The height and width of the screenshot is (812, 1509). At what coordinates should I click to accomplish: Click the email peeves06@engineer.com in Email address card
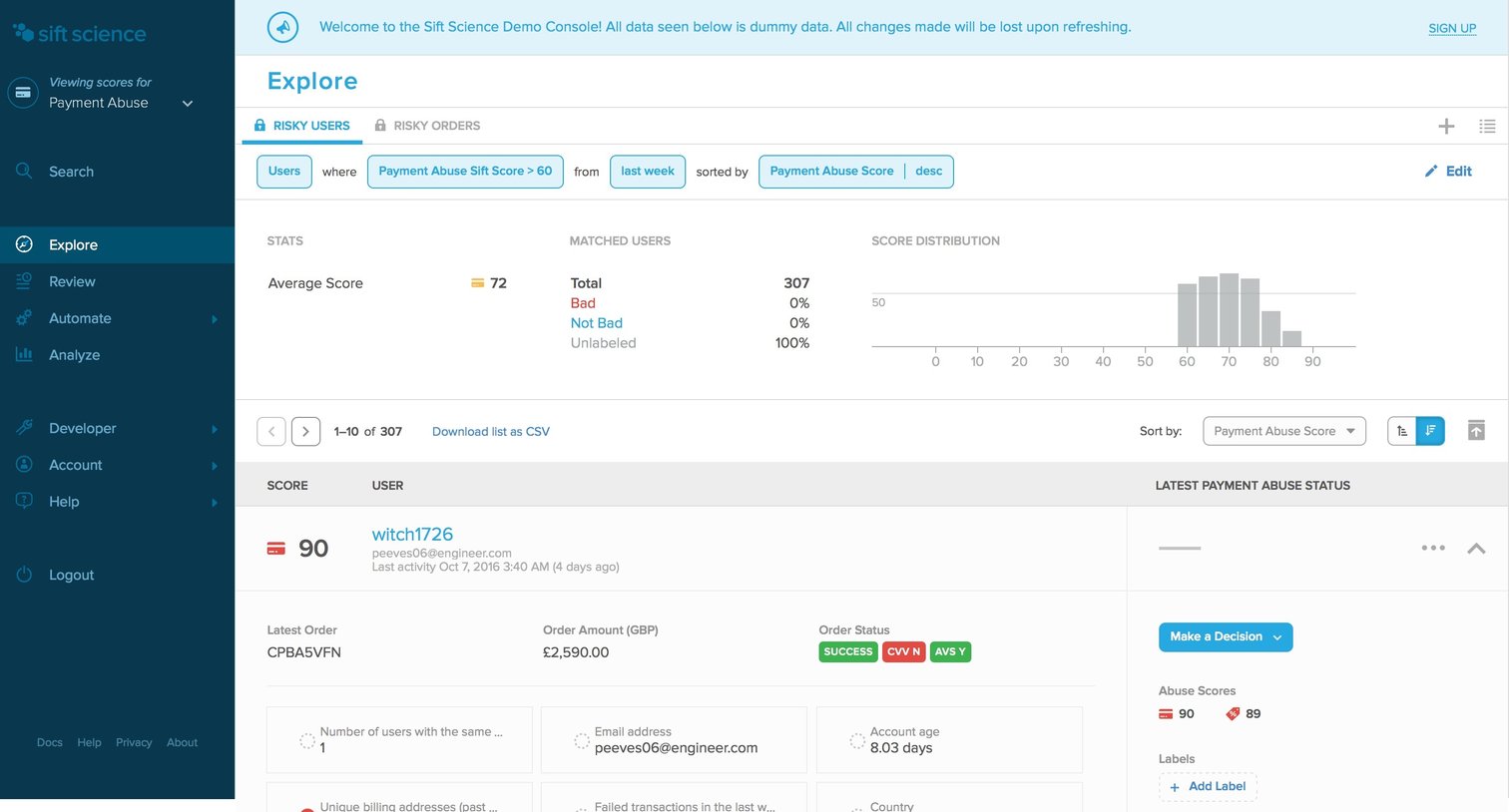(x=677, y=748)
